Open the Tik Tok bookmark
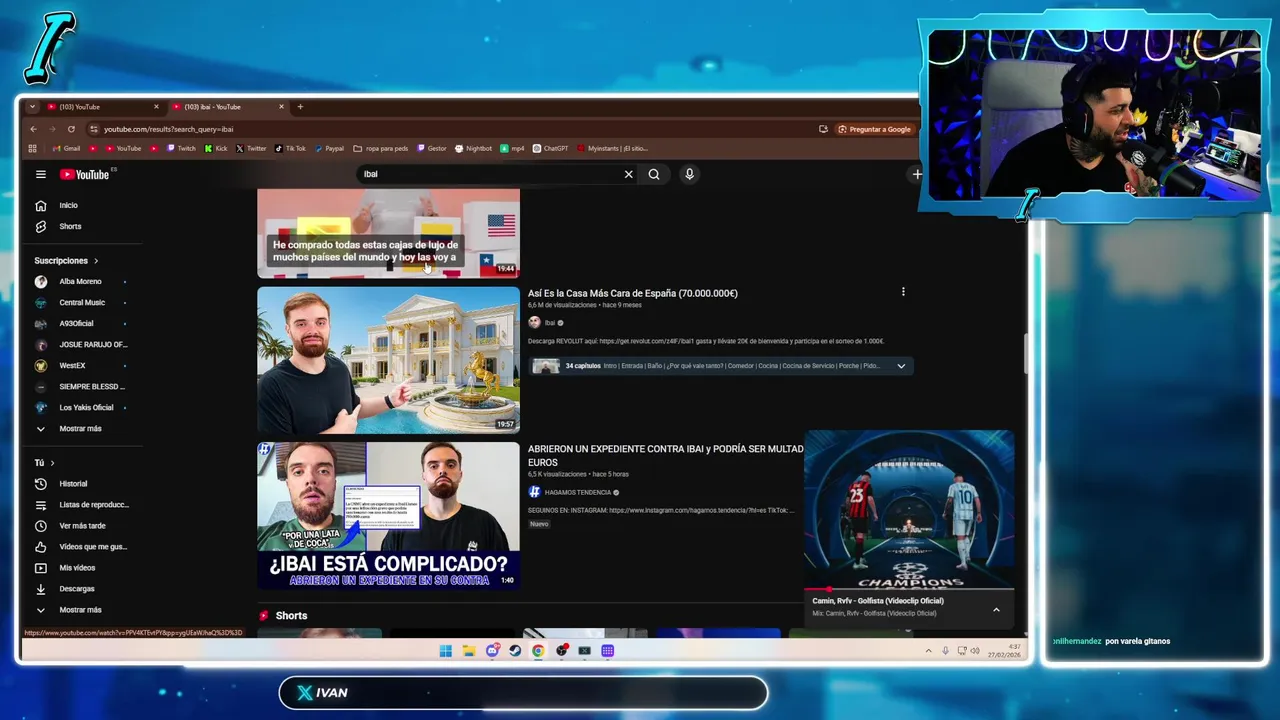 (x=291, y=148)
